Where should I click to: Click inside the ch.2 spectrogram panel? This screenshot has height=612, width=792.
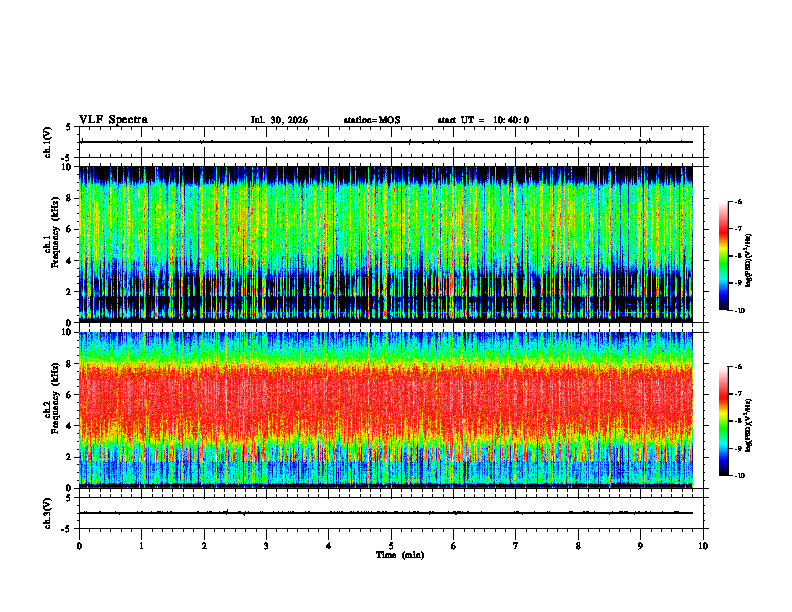click(386, 410)
